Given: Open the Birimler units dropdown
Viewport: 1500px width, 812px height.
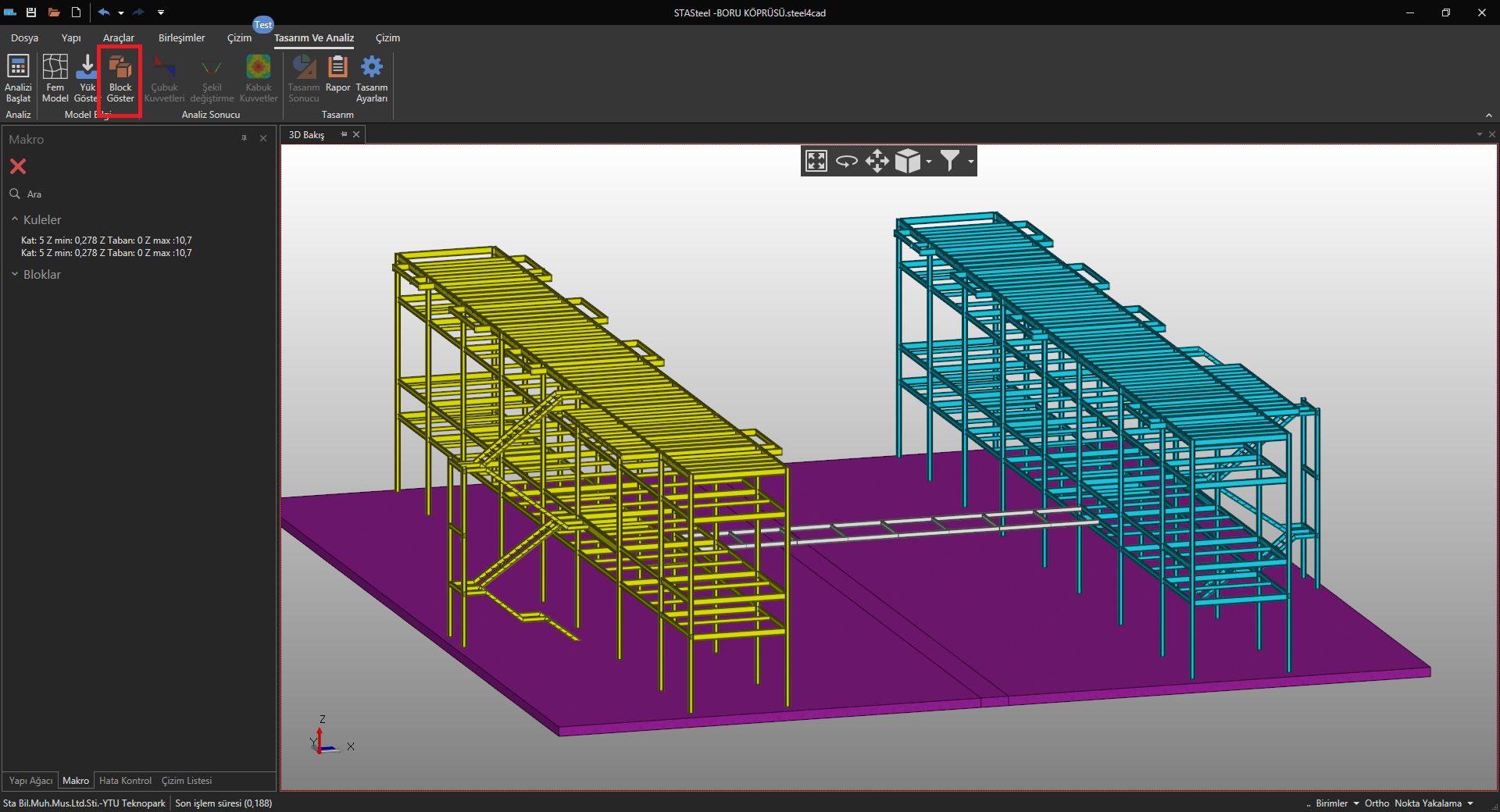Looking at the screenshot, I should (x=1337, y=803).
